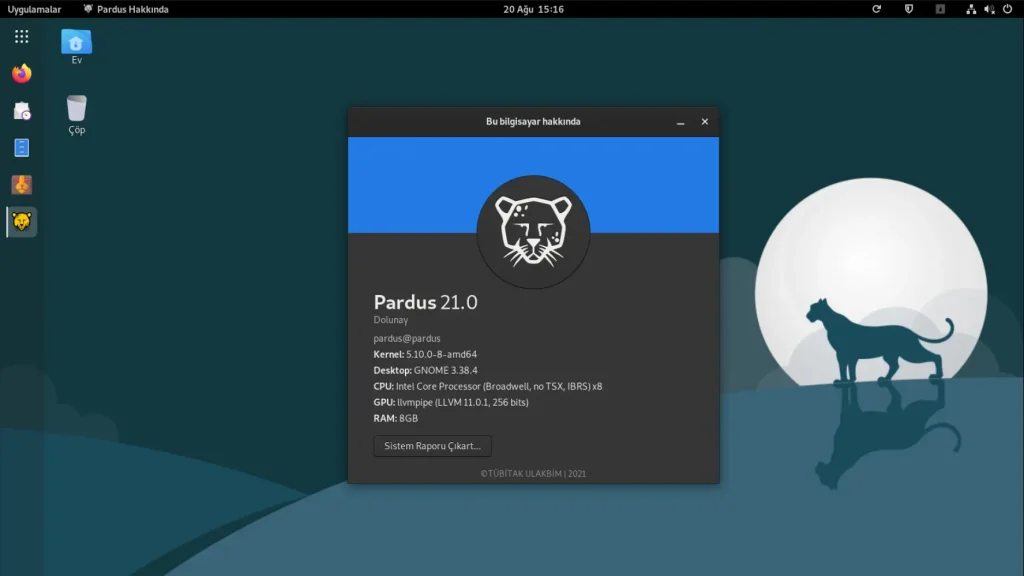Open the shield security indicator in the tray
Screen dimensions: 1024x576
point(908,9)
